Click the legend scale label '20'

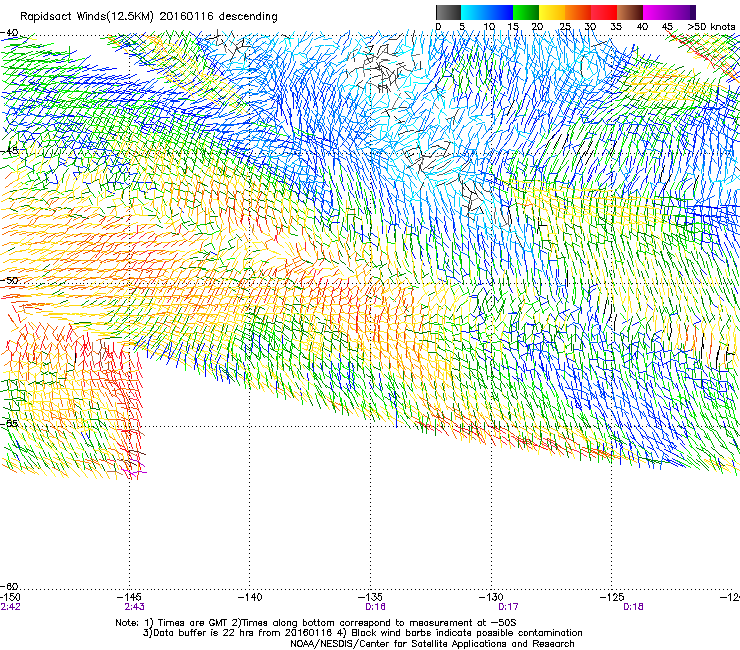(537, 27)
